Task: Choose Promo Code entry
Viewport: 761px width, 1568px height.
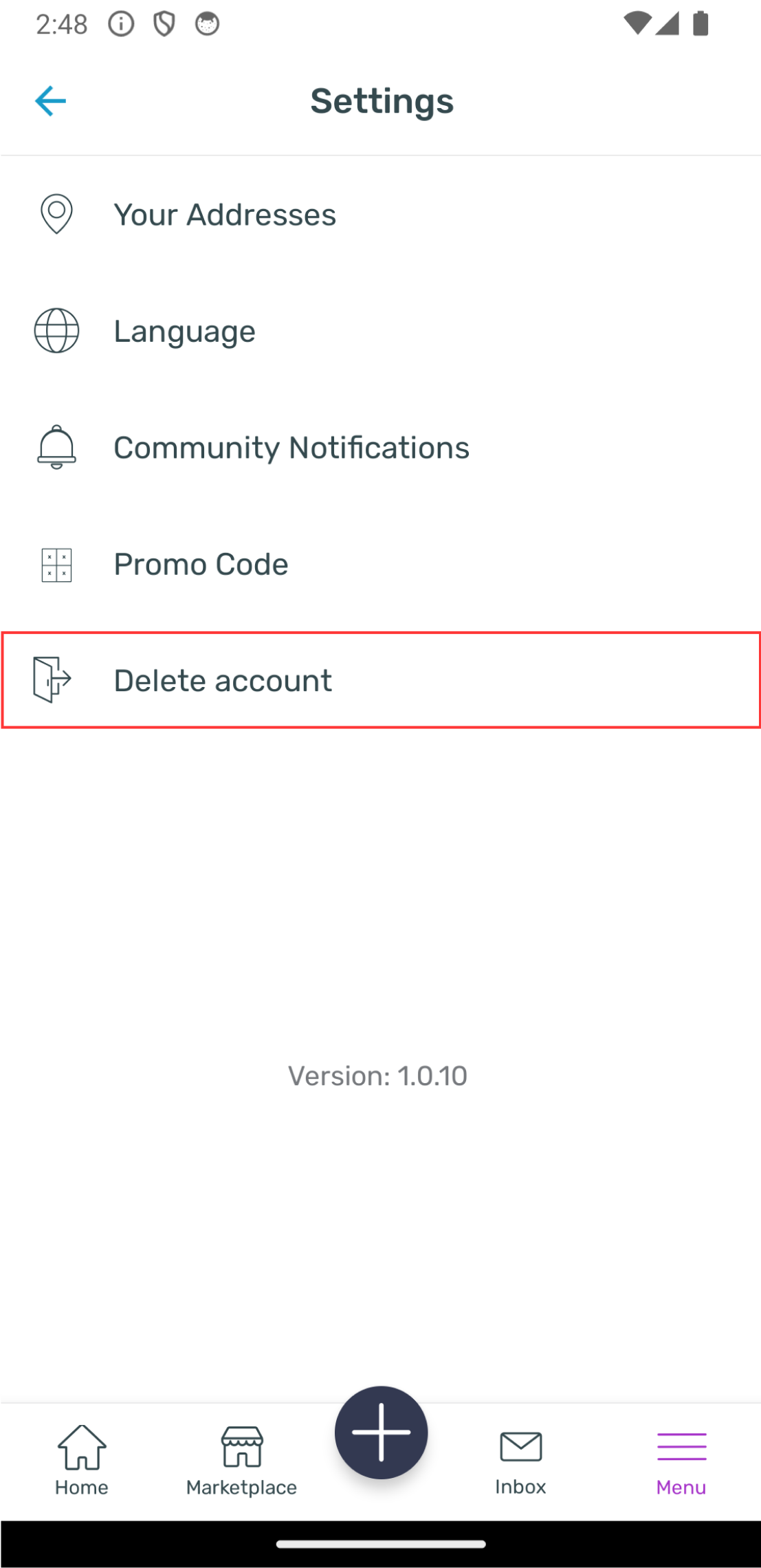Action: pyautogui.click(x=201, y=565)
